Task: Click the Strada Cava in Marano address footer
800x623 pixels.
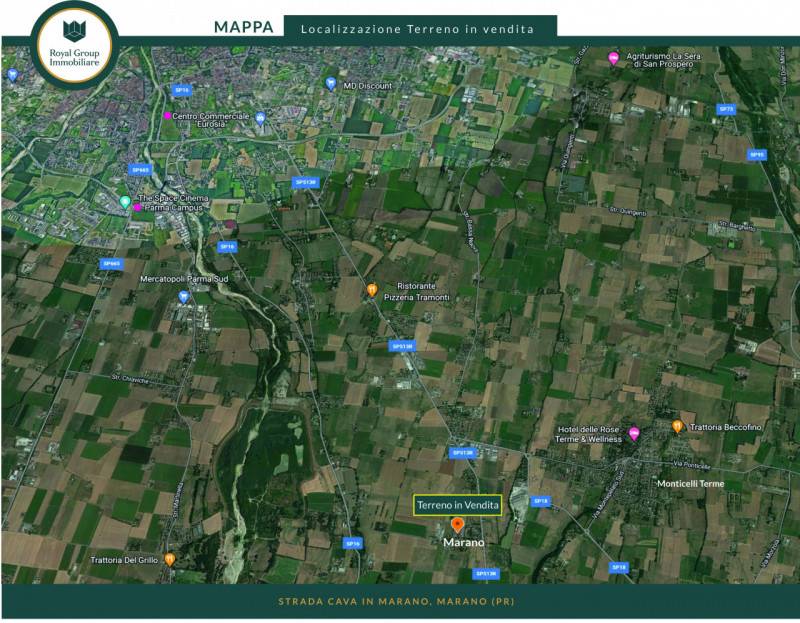Action: [x=396, y=602]
